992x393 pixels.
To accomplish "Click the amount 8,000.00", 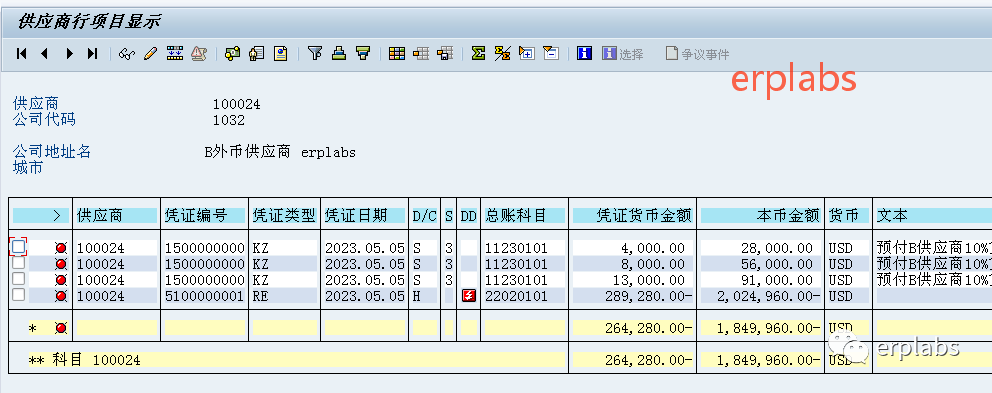I will pos(653,264).
